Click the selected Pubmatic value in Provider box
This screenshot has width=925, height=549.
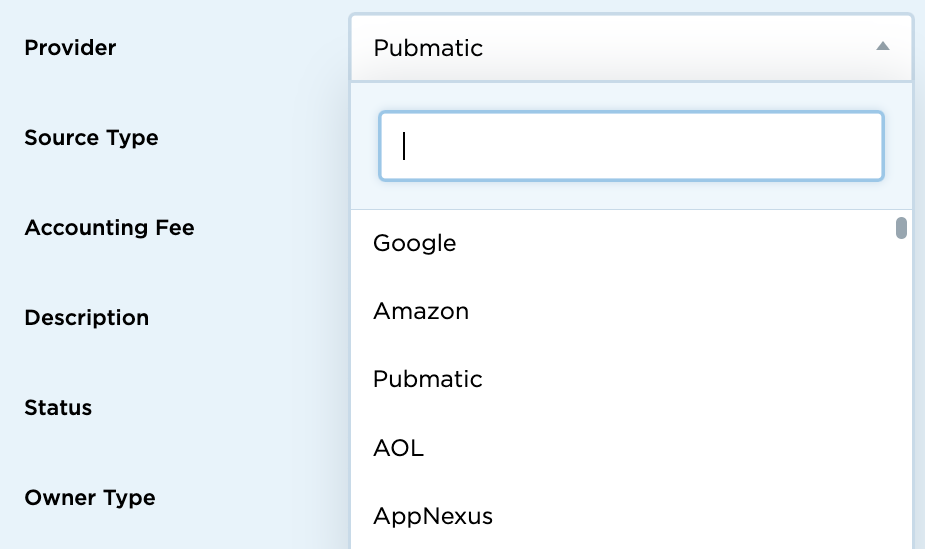[x=428, y=47]
